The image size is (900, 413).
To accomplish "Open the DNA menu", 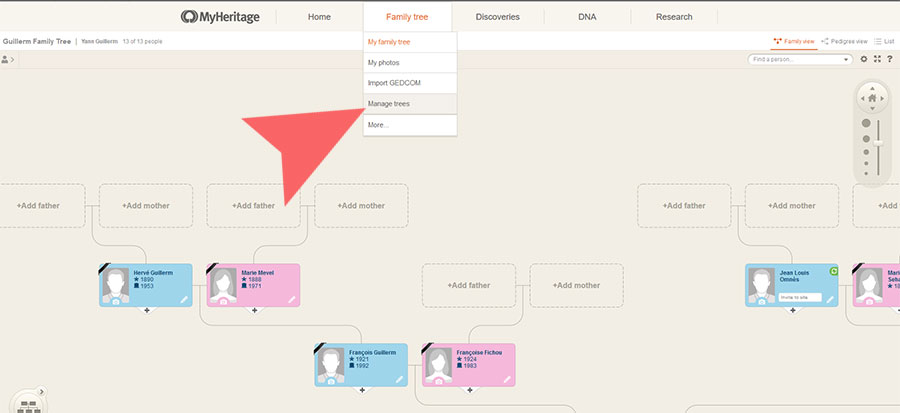I will point(587,17).
